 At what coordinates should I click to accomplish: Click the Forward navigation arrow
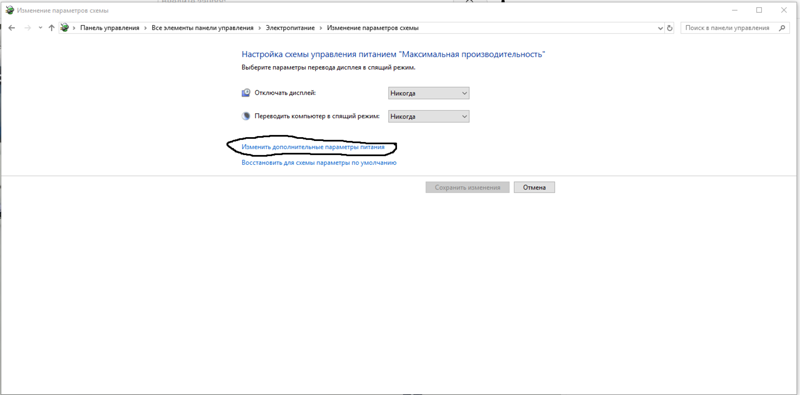28,28
